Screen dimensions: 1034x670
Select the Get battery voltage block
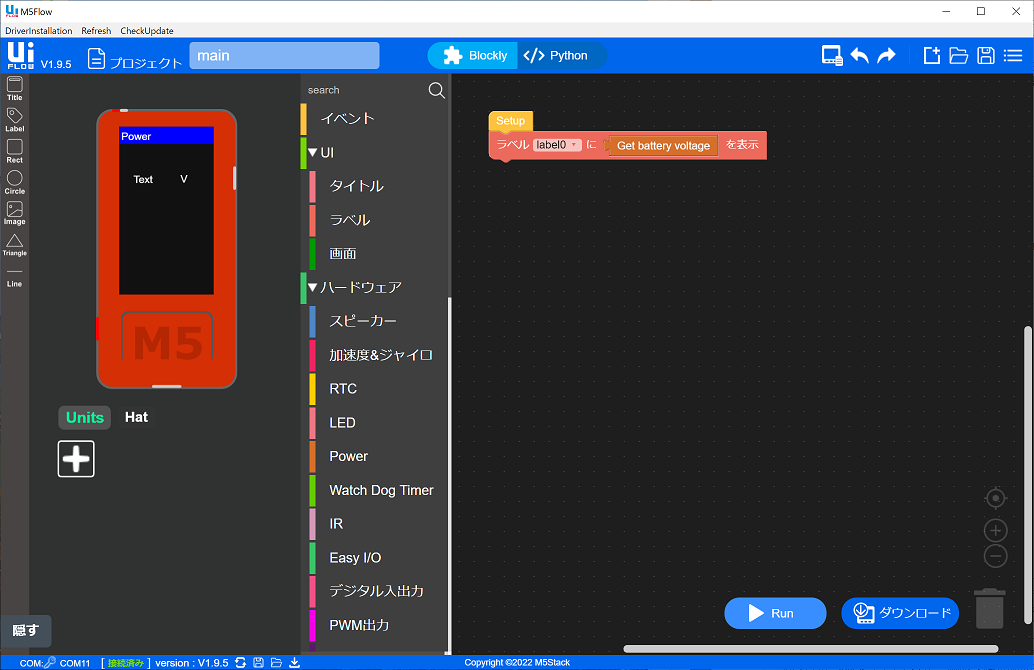click(663, 146)
